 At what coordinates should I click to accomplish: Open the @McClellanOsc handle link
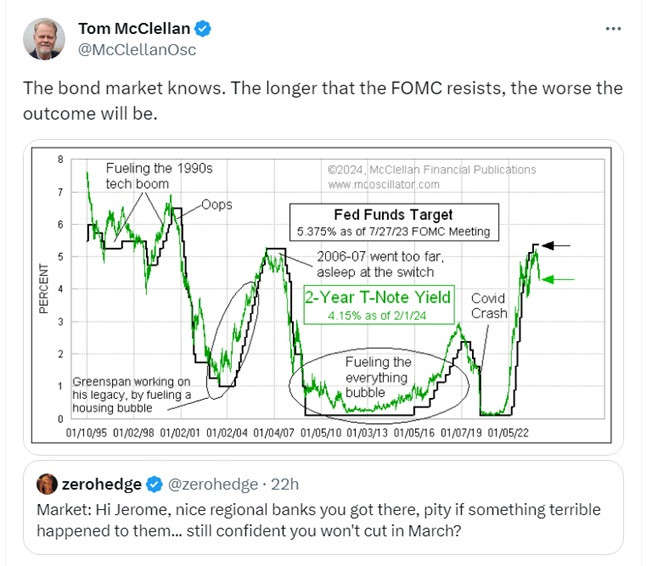coord(137,50)
